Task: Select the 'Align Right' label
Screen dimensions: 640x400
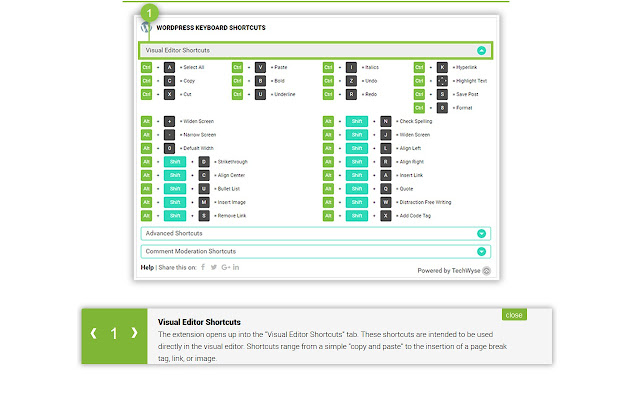Action: click(x=411, y=162)
